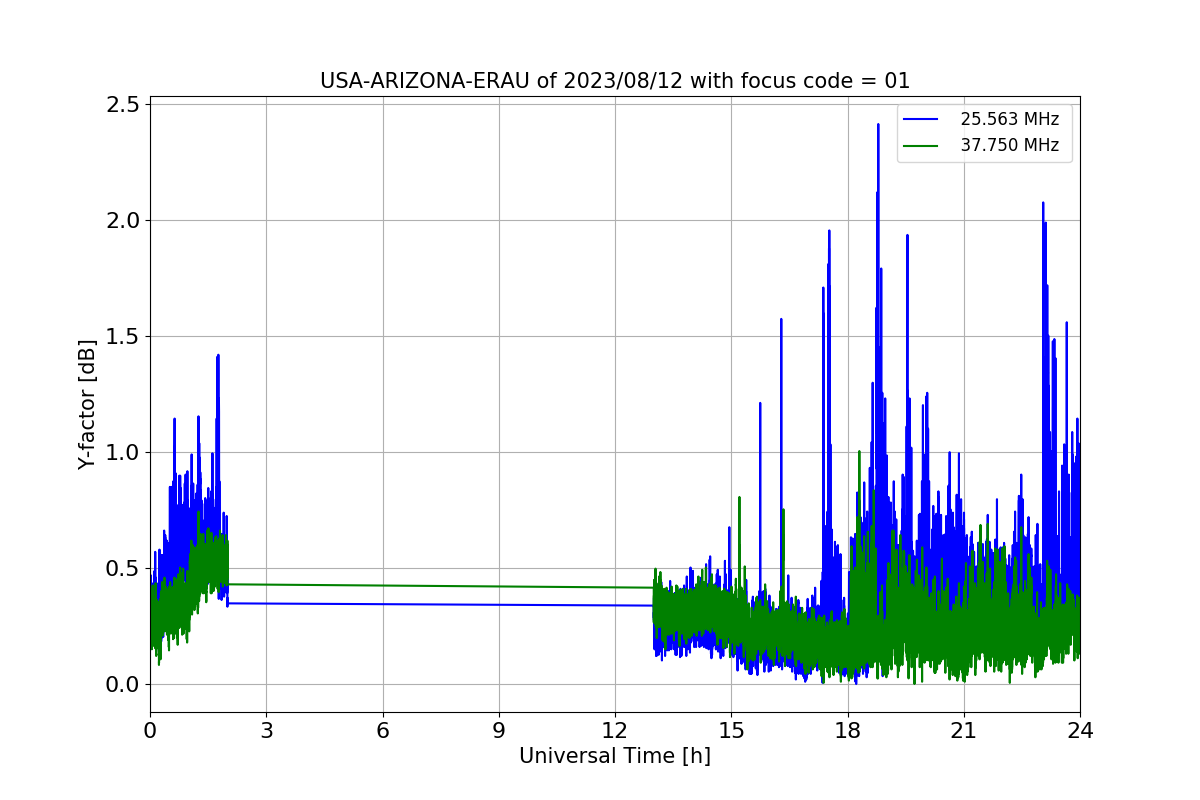Image resolution: width=1200 pixels, height=800 pixels.
Task: Click the x-axis tick label 9
Action: tap(499, 730)
